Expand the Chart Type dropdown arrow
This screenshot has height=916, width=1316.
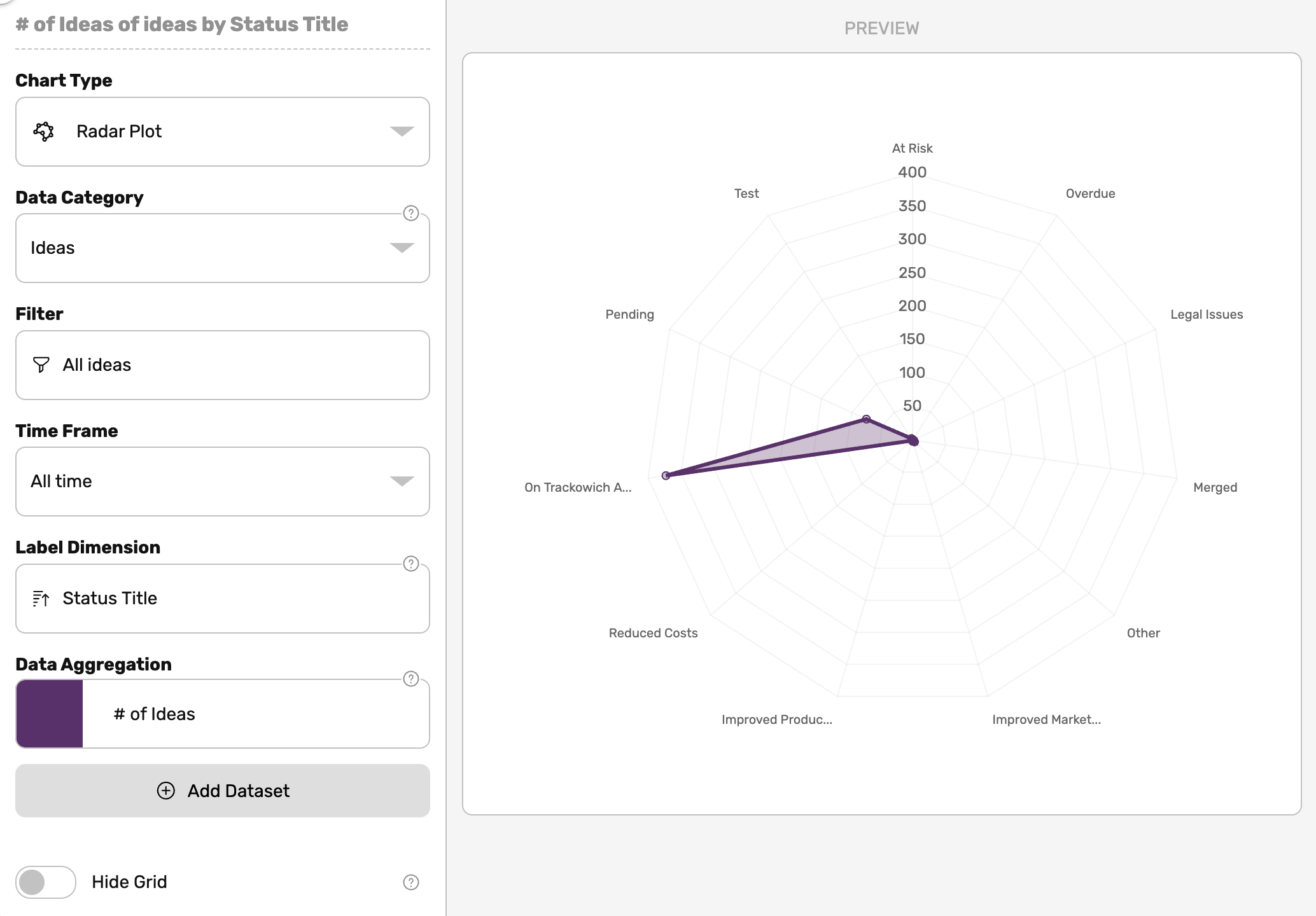point(402,132)
